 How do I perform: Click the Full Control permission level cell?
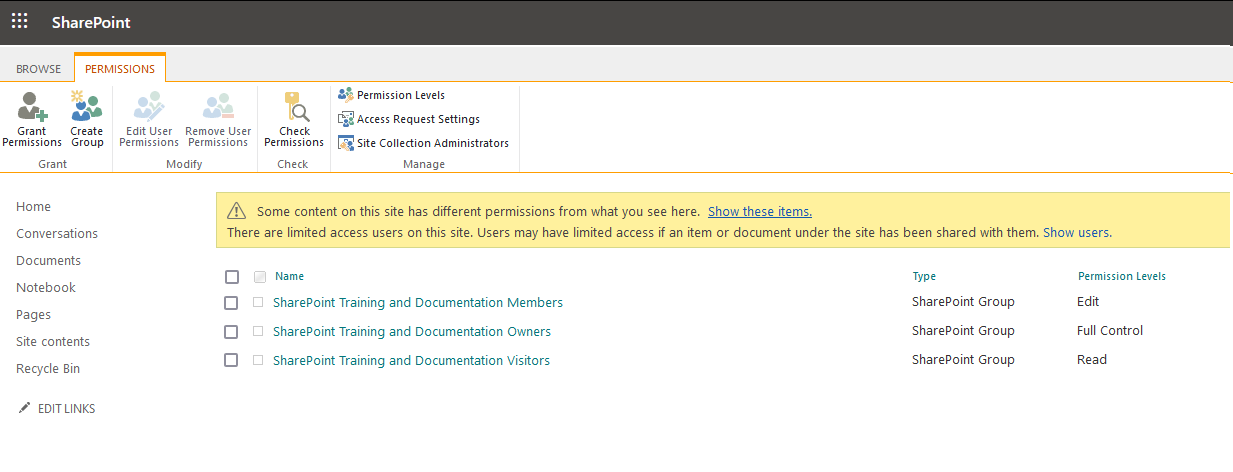coord(1110,330)
